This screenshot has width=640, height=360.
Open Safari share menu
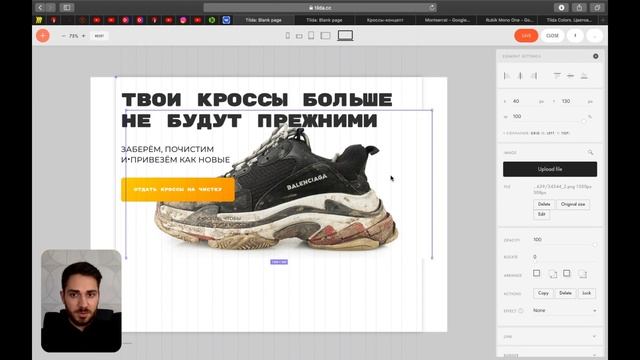[x=579, y=7]
